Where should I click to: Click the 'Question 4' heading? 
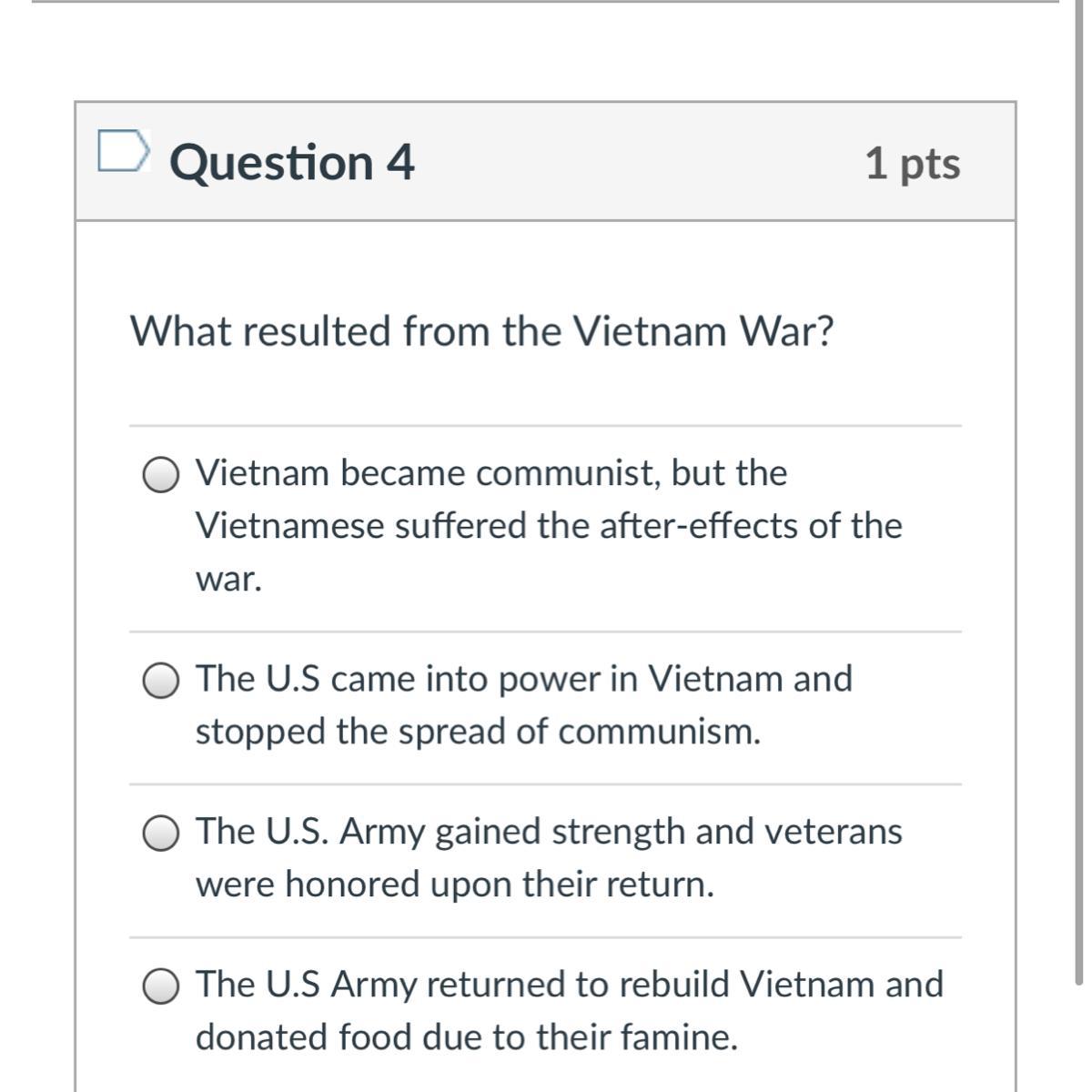291,163
